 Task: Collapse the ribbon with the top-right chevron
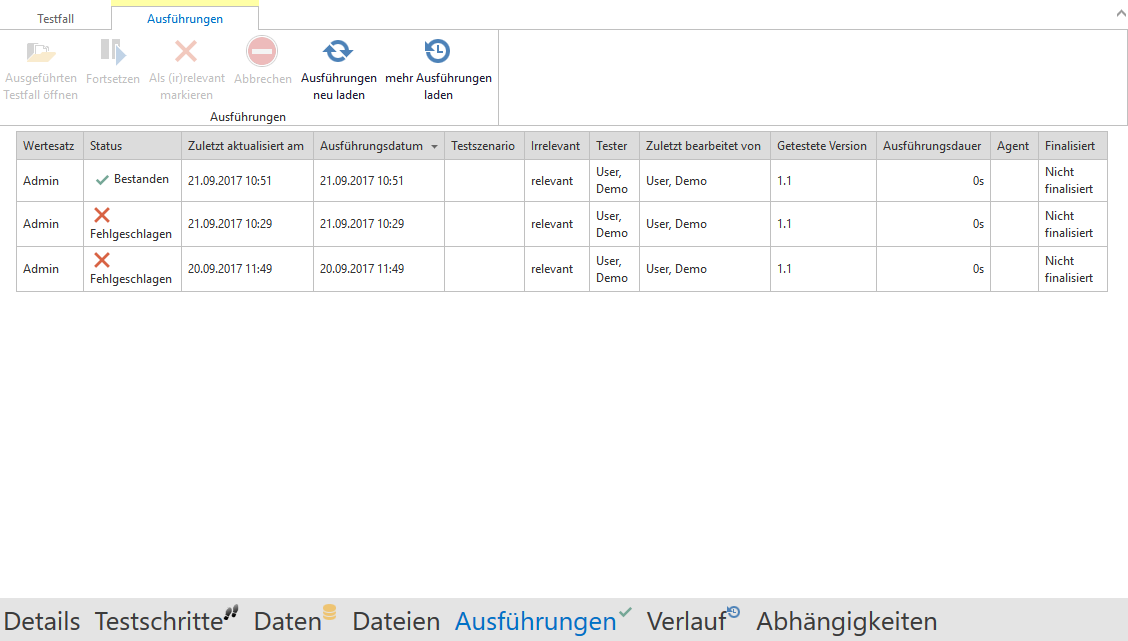pos(1118,15)
